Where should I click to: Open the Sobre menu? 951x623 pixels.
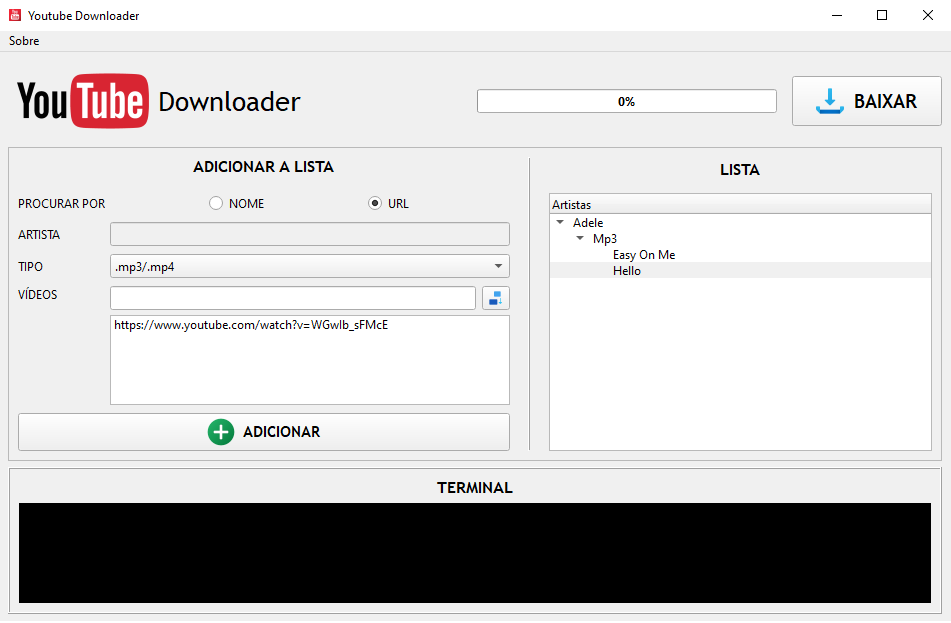click(x=24, y=41)
